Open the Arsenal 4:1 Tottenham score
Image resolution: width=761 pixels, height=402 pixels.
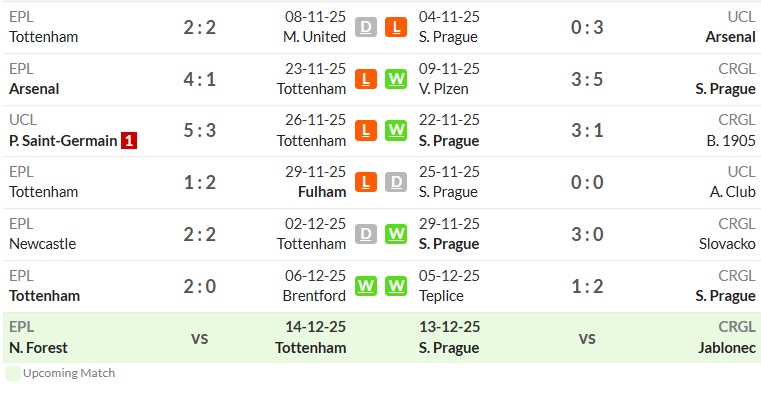pyautogui.click(x=199, y=79)
